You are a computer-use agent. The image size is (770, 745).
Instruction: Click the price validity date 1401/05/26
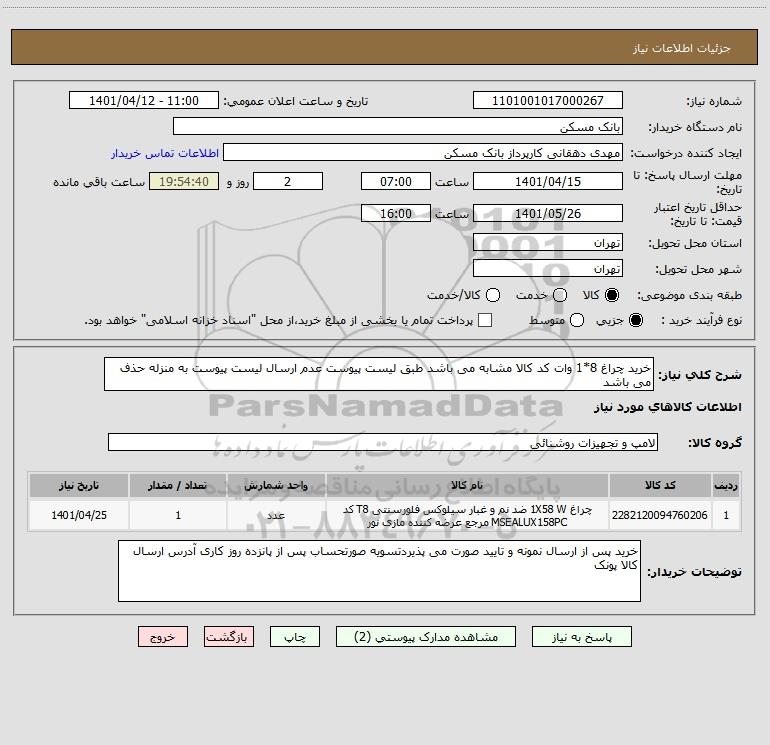[548, 213]
